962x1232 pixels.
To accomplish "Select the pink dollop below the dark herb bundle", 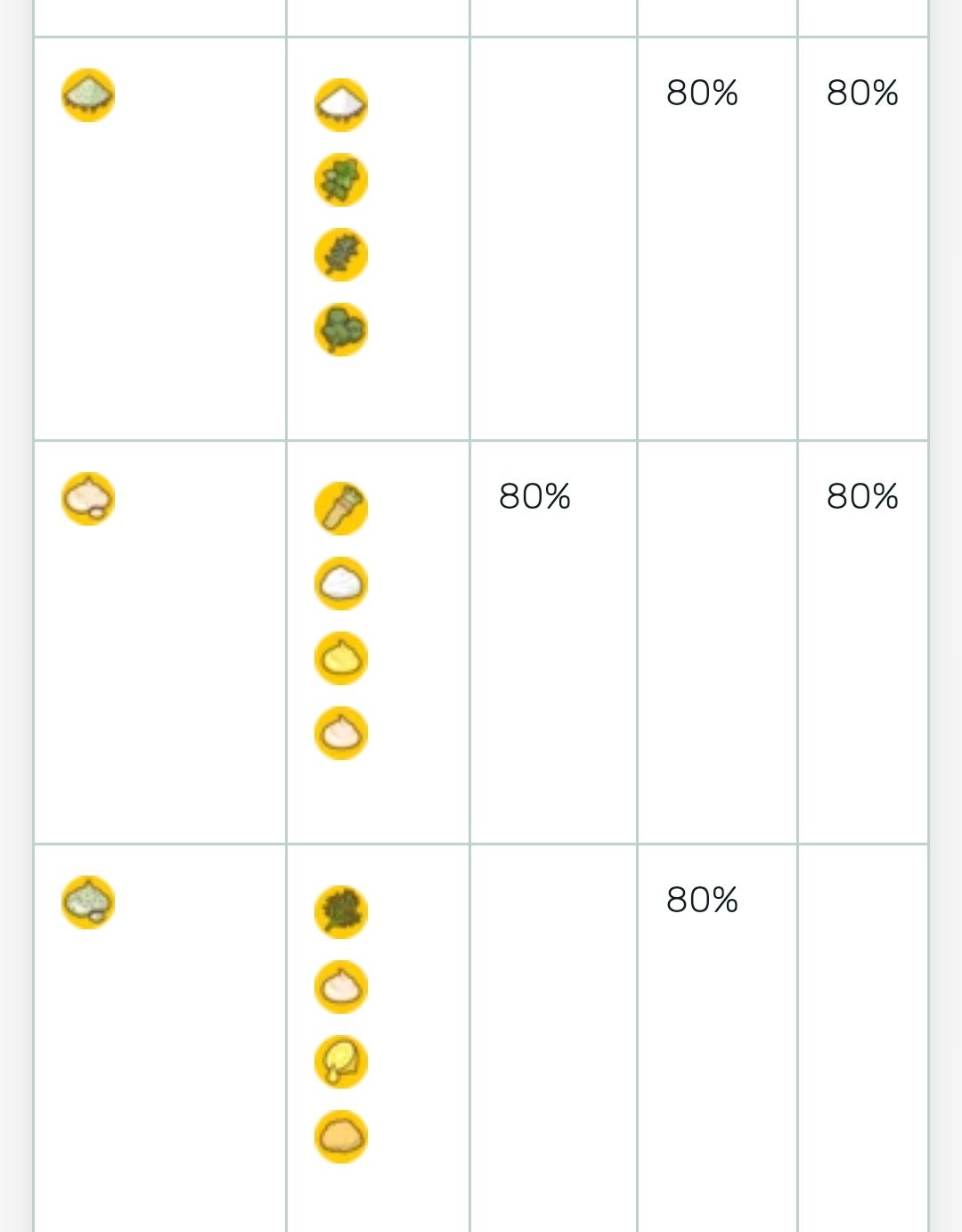I will coord(341,987).
